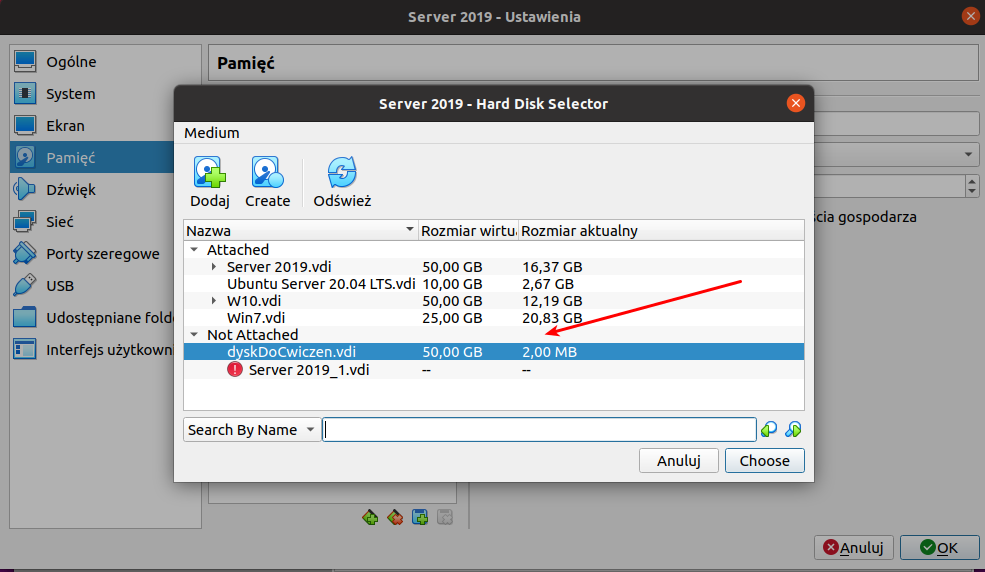This screenshot has width=985, height=572.
Task: Select the Server 2019_1.vdi entry
Action: pyautogui.click(x=308, y=370)
